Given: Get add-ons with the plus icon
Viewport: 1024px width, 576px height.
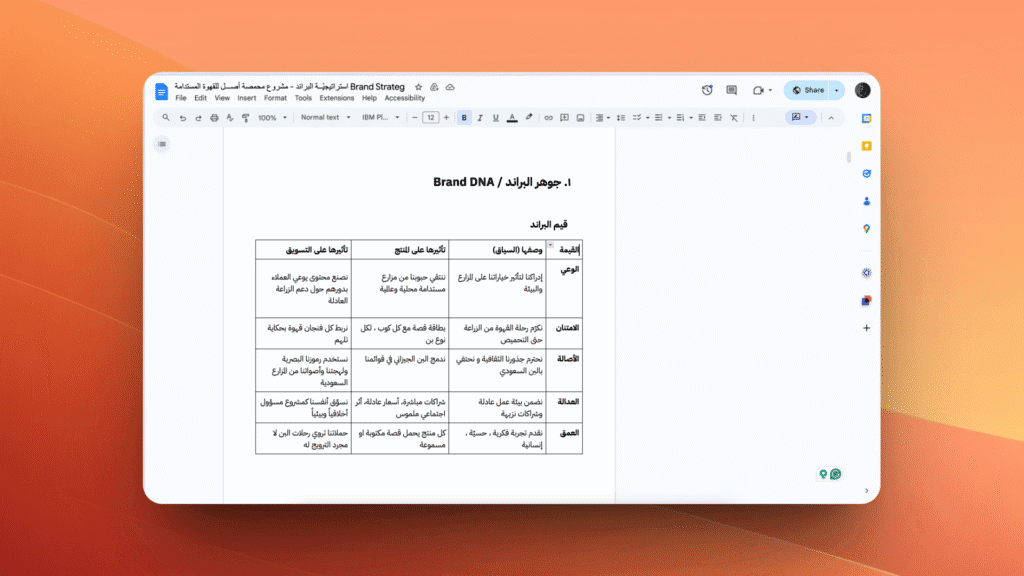Looking at the screenshot, I should pos(867,328).
